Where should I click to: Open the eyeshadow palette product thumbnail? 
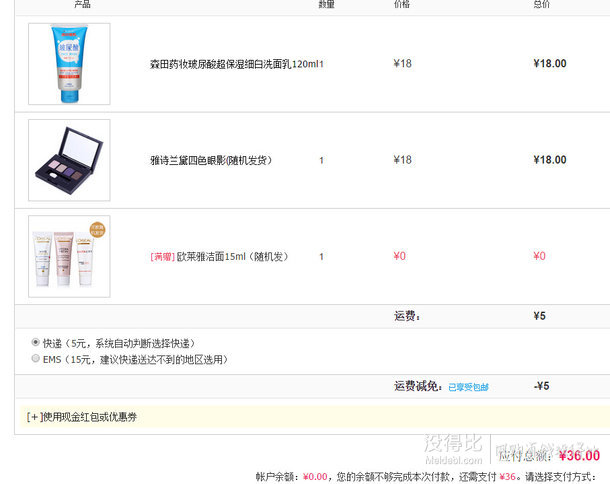click(69, 160)
